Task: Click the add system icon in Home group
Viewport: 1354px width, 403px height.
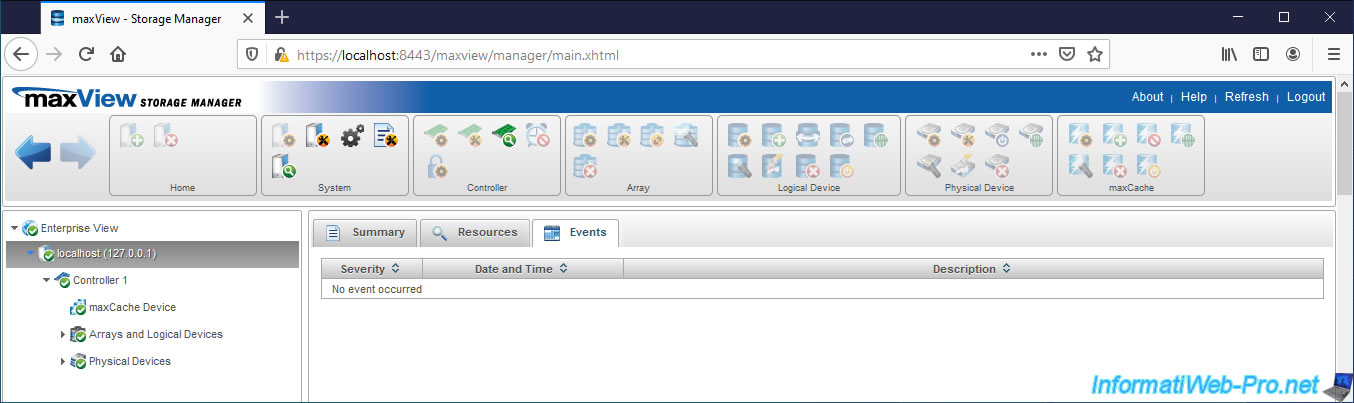Action: tap(133, 138)
